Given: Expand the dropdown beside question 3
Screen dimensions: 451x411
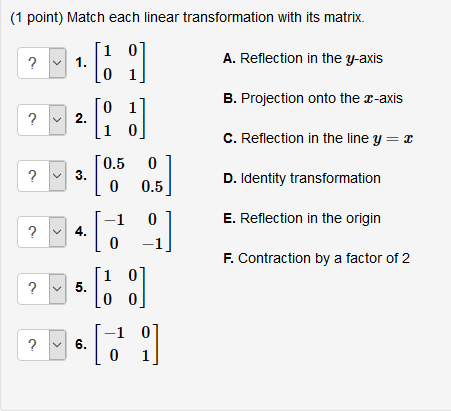Looking at the screenshot, I should point(42,176).
